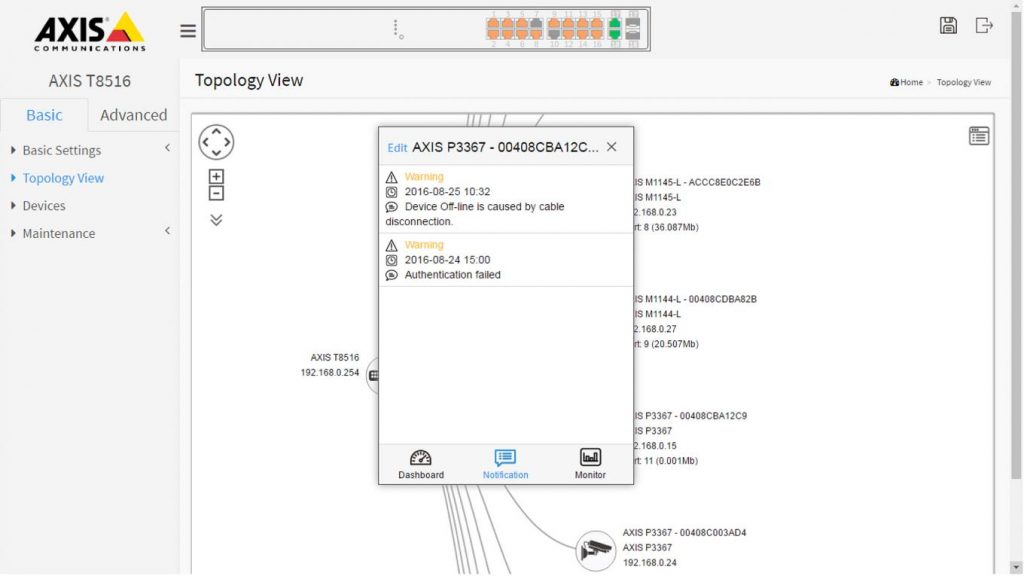Select the Notification view in the device dialog
1024x576 pixels.
(x=505, y=464)
